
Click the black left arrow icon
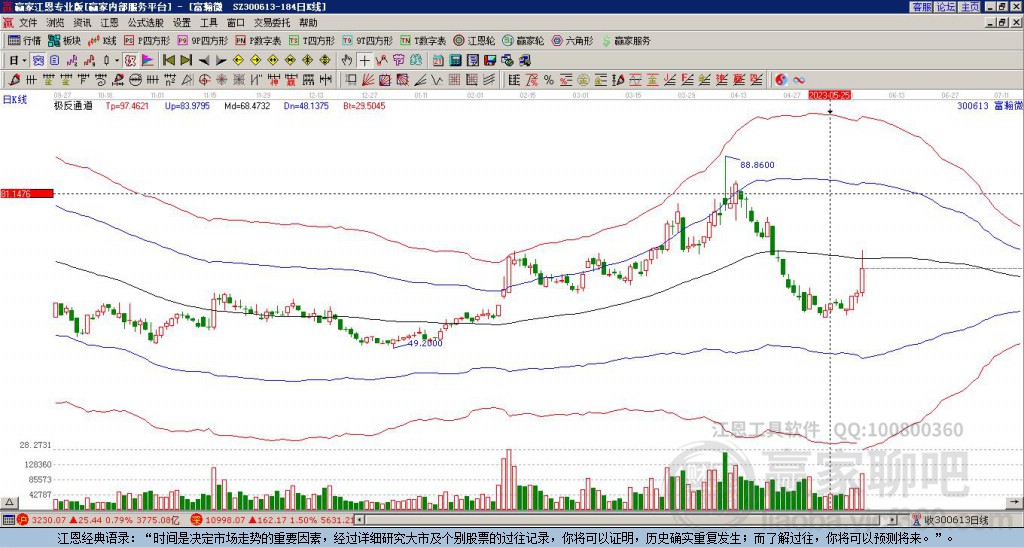(204, 61)
